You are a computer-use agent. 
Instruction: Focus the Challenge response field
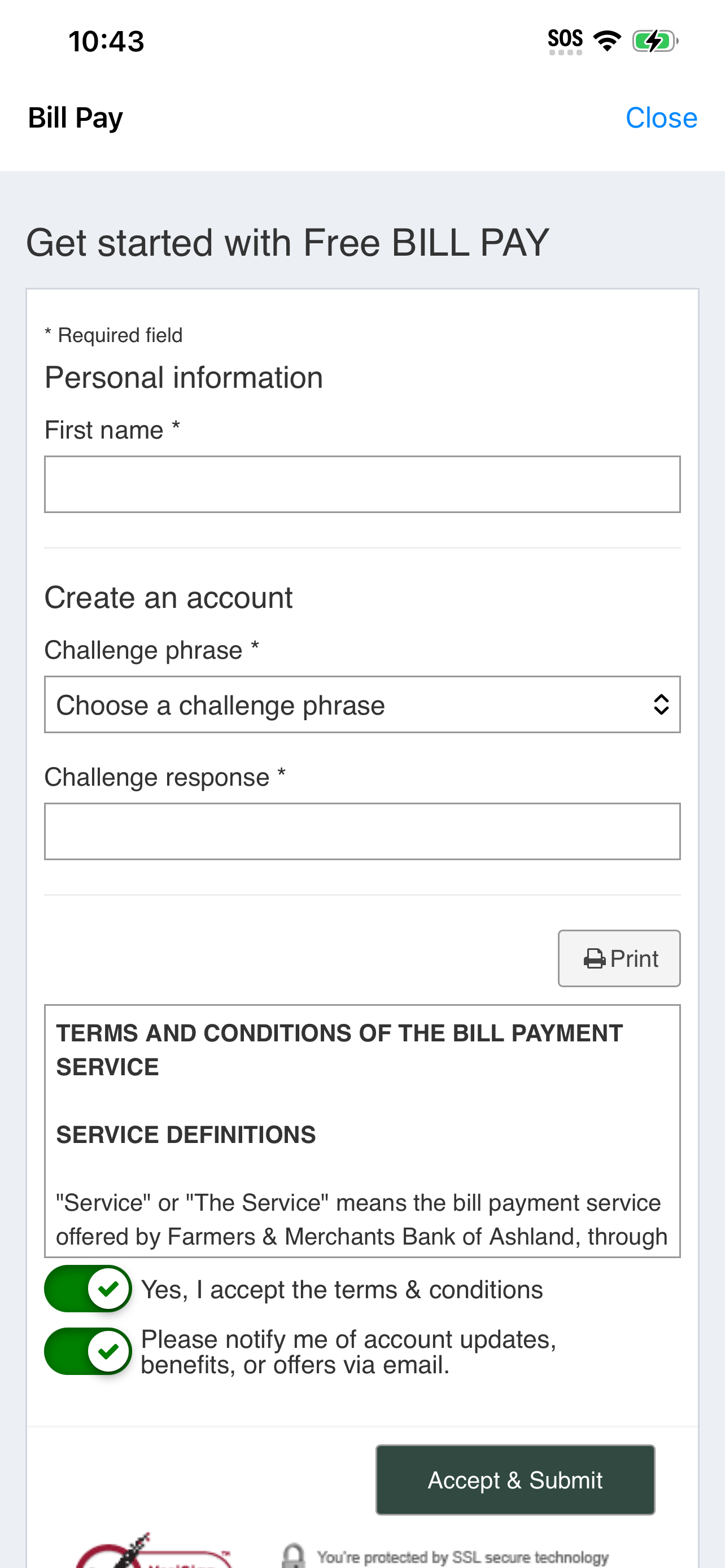pyautogui.click(x=362, y=831)
